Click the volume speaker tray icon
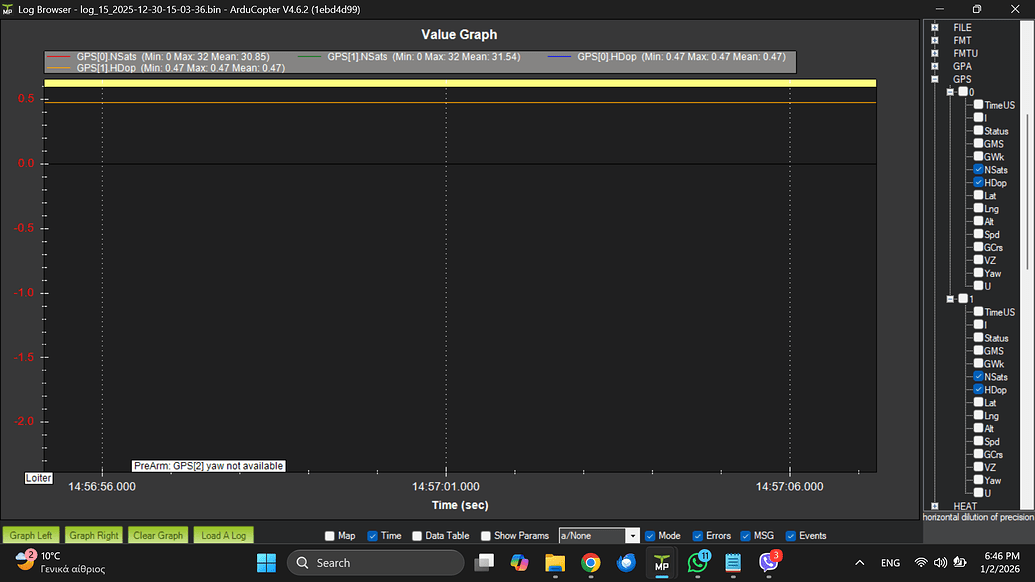 [x=940, y=563]
